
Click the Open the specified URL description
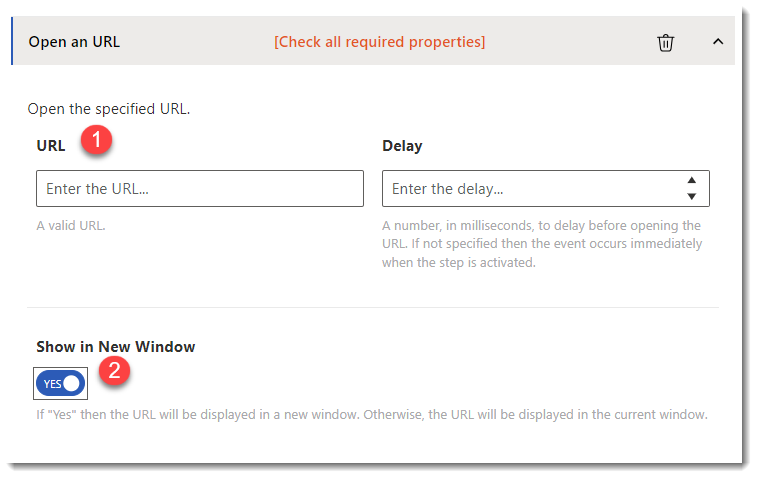[x=109, y=109]
